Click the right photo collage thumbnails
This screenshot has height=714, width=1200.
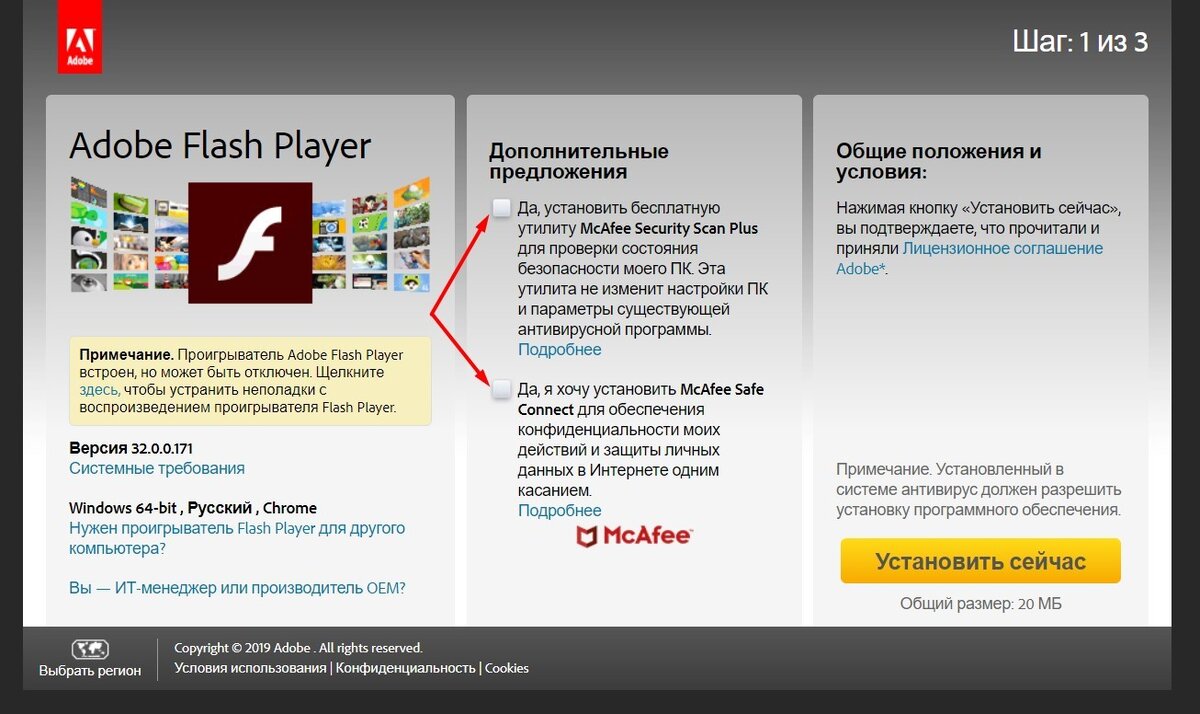click(x=371, y=236)
